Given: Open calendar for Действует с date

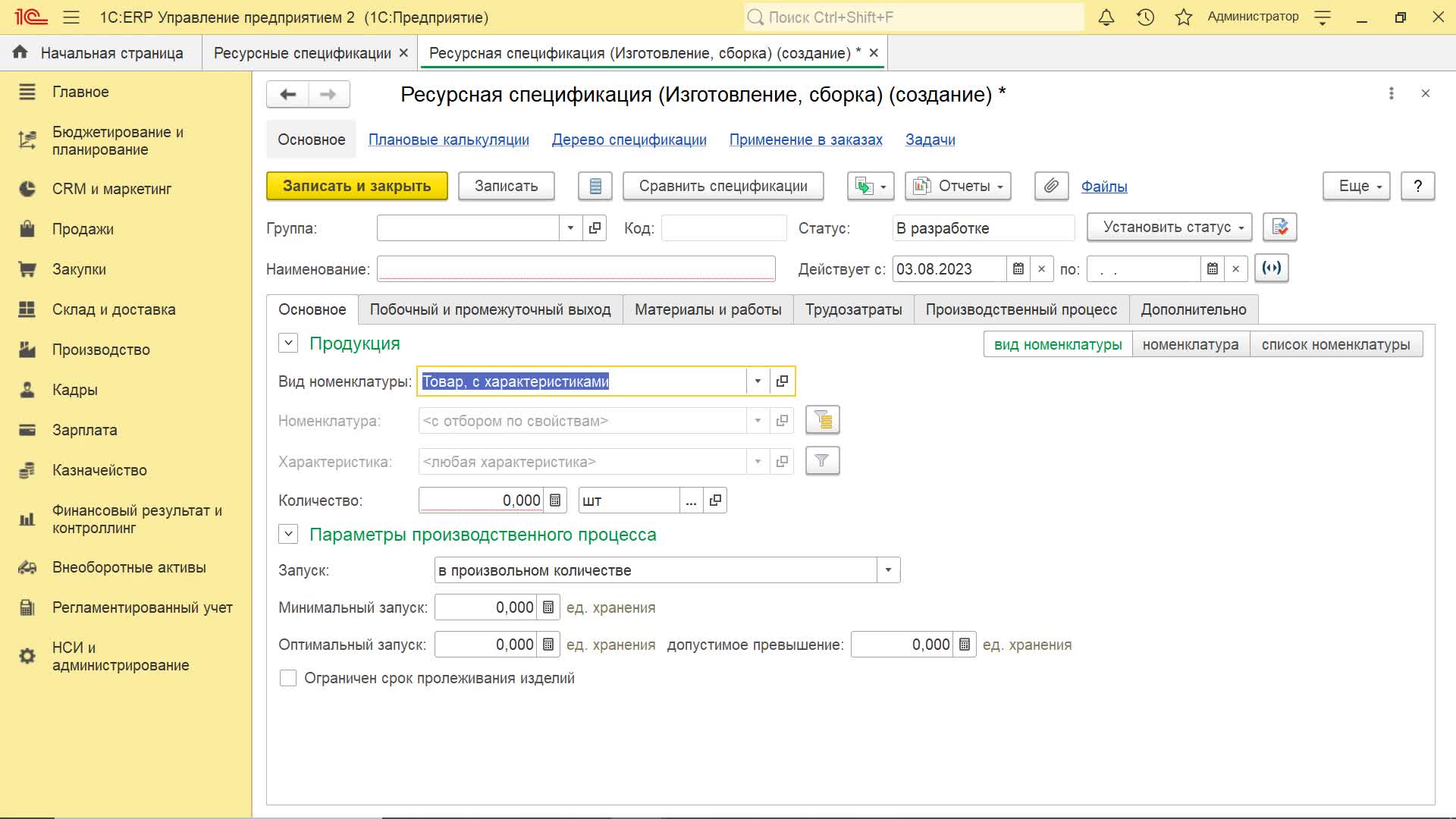Looking at the screenshot, I should tap(1018, 269).
